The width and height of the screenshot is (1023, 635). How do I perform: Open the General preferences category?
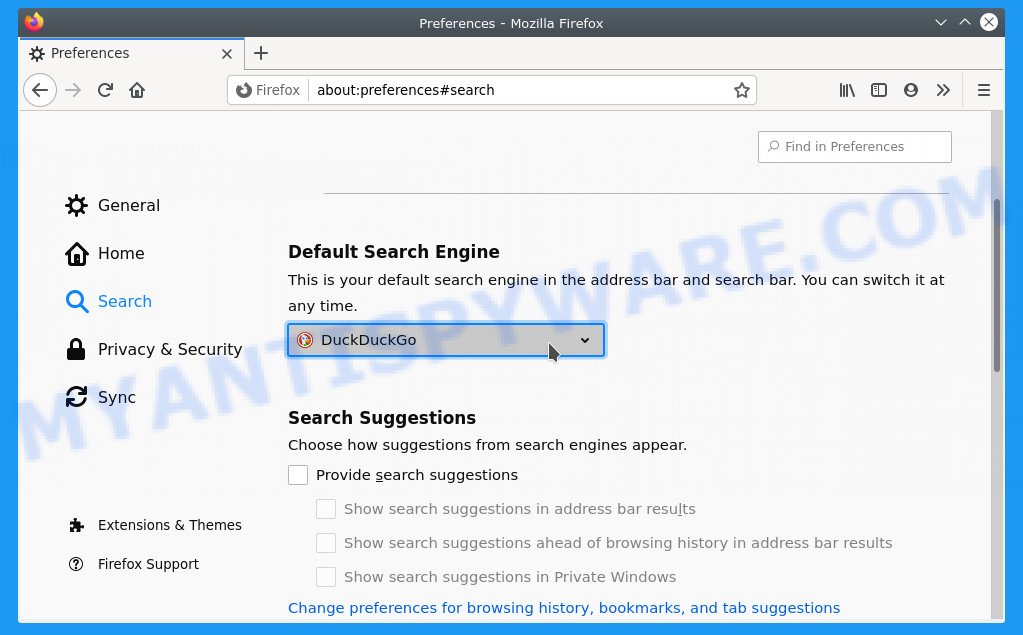coord(112,206)
